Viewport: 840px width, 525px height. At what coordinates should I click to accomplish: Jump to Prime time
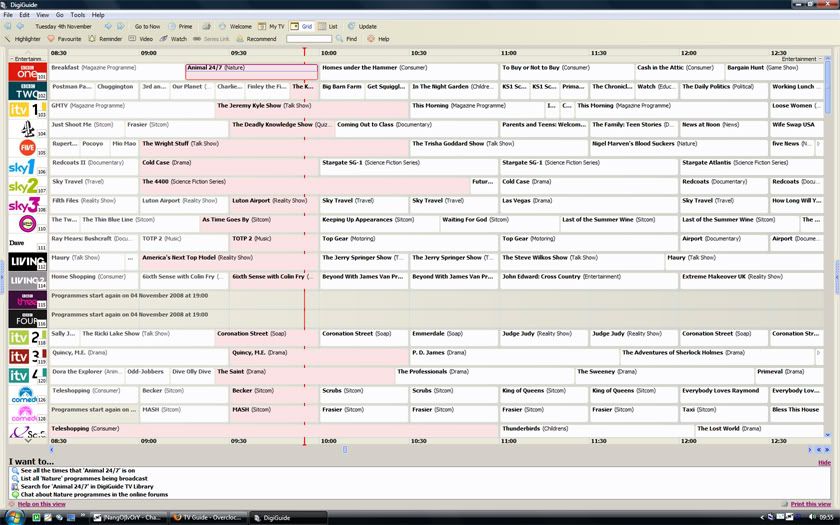coord(181,26)
